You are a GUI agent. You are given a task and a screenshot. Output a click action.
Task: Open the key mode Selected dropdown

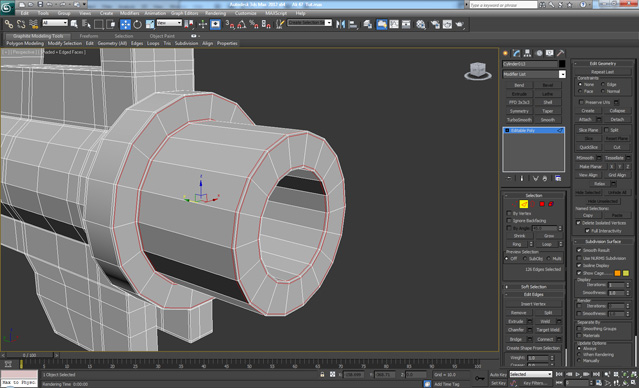(x=531, y=374)
